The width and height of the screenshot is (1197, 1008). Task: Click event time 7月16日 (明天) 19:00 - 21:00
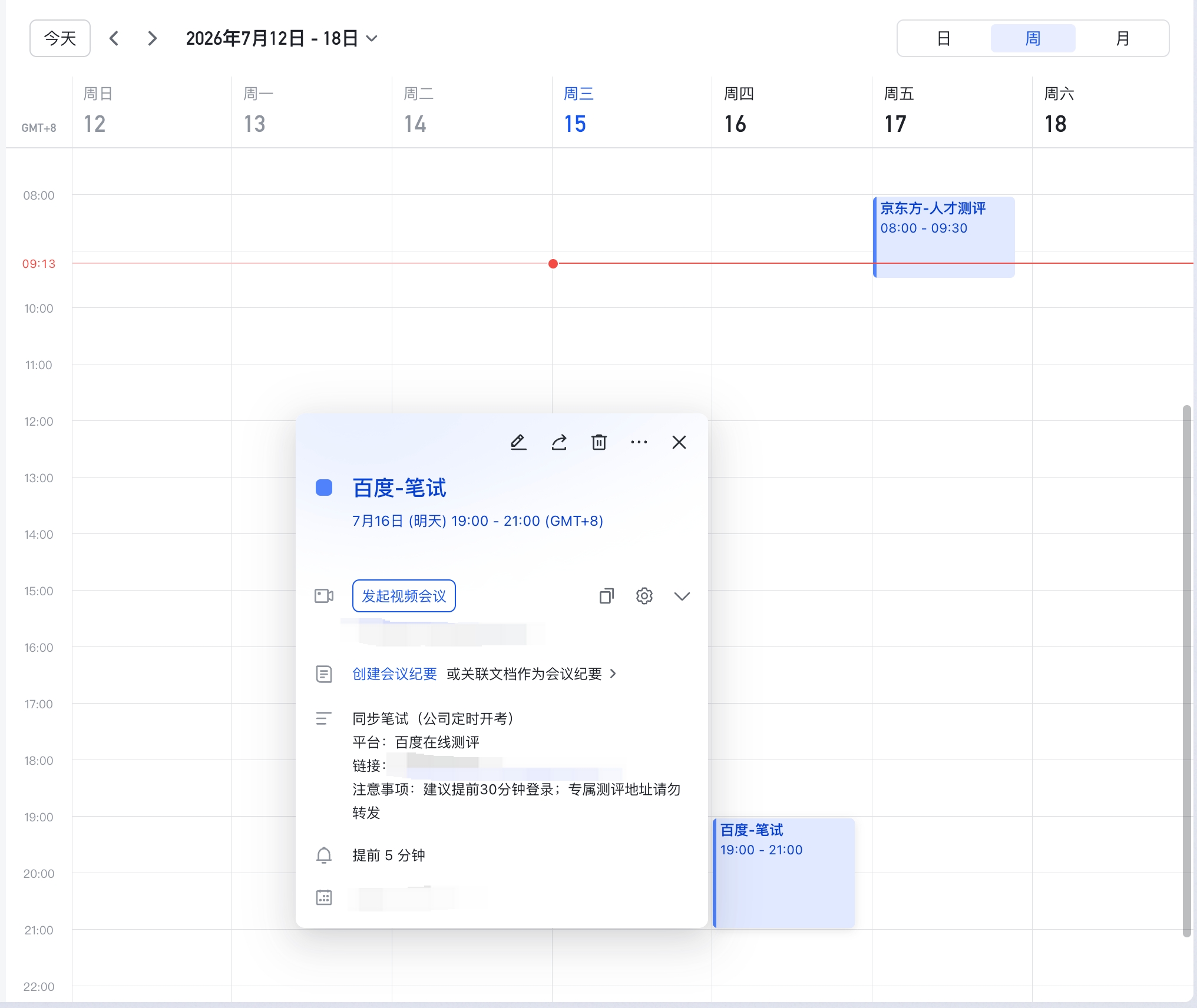click(478, 521)
